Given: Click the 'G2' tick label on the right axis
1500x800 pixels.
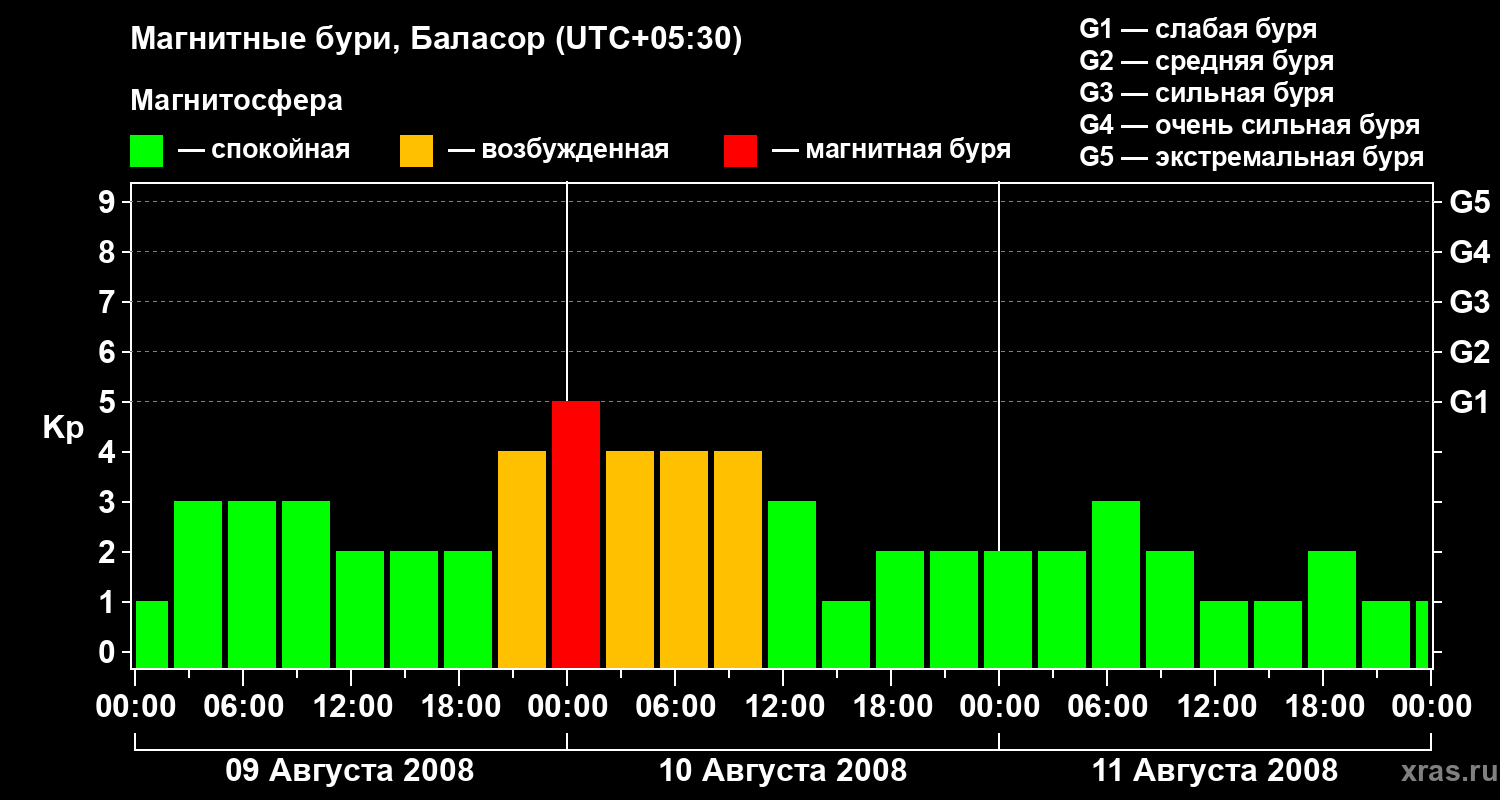Looking at the screenshot, I should pos(1470,352).
